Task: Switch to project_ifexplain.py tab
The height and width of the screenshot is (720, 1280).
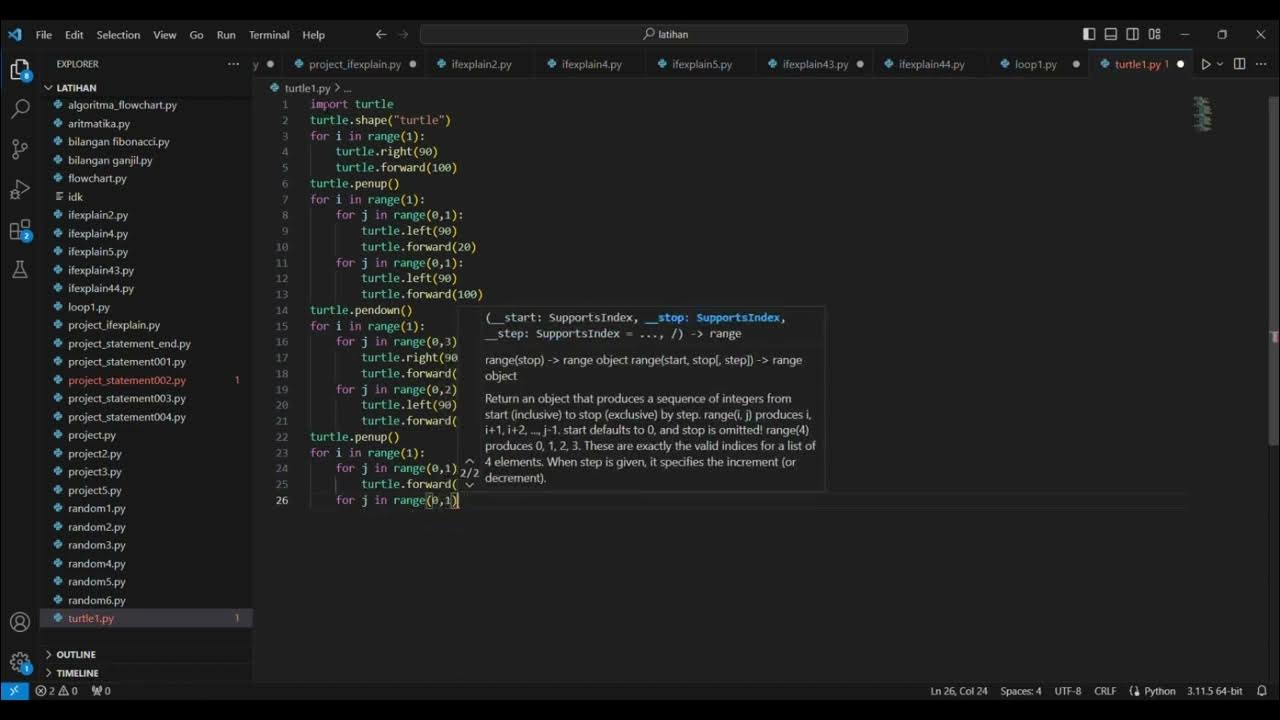Action: point(355,64)
